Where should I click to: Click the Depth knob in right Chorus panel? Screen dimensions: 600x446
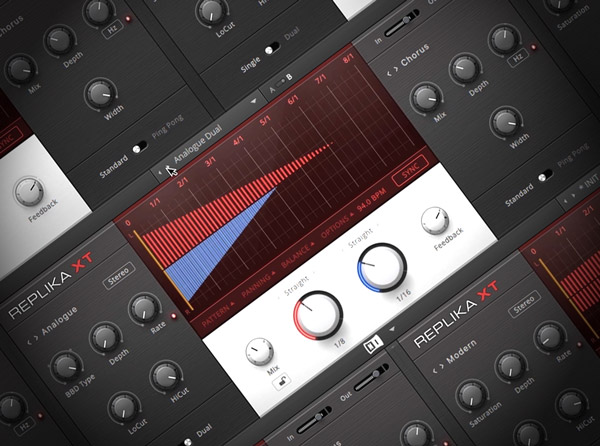pos(465,69)
